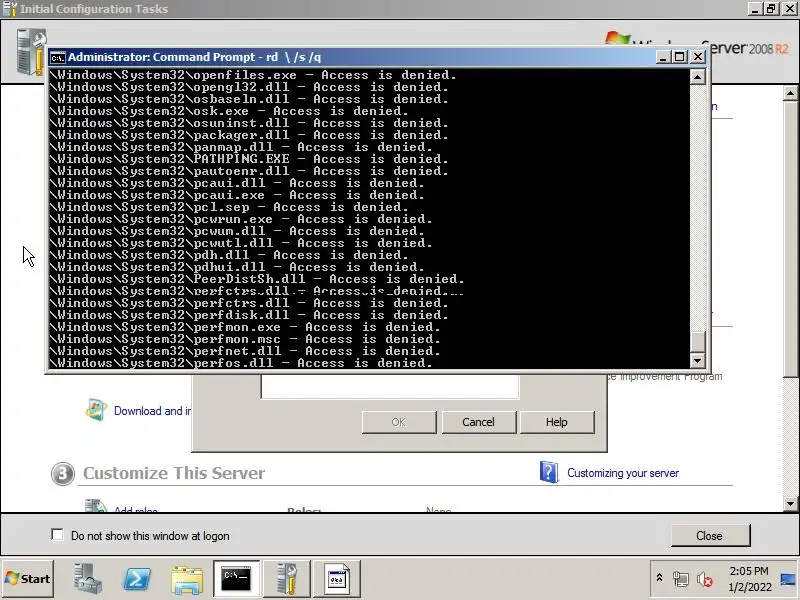Open network status tray icon
Viewport: 800px width, 600px height.
(x=681, y=579)
